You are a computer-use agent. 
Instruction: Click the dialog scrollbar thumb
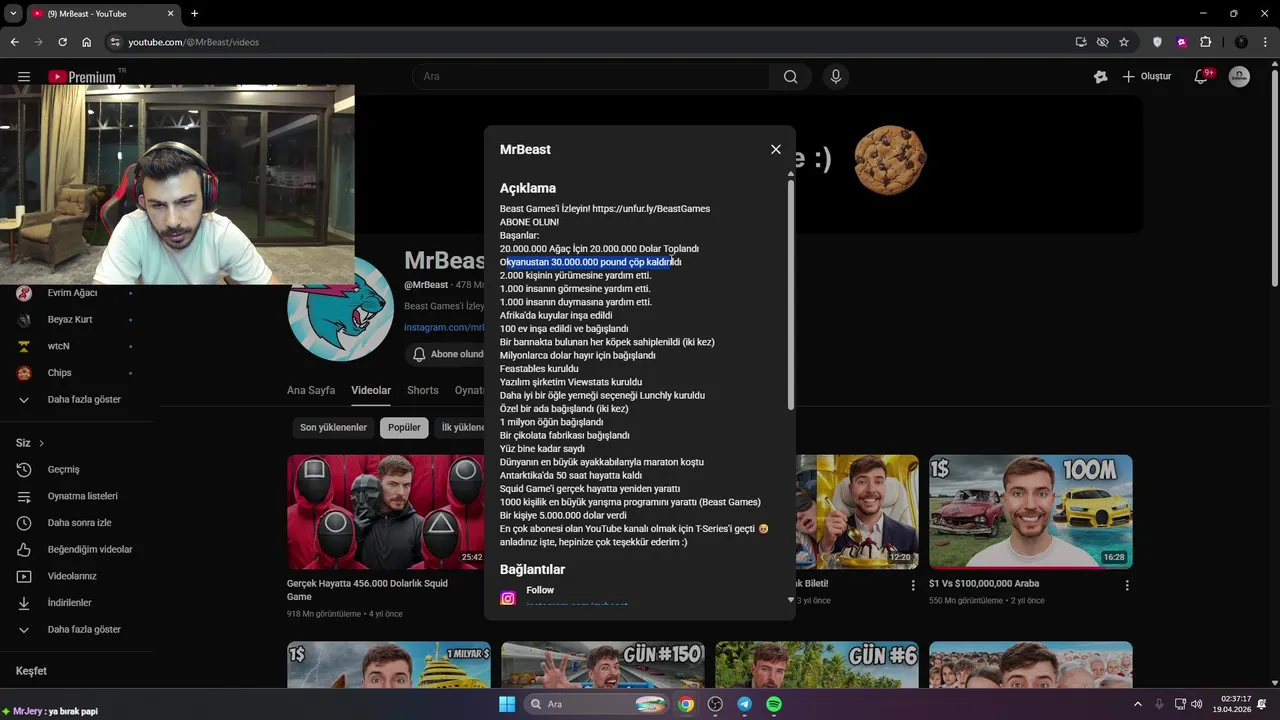click(791, 295)
